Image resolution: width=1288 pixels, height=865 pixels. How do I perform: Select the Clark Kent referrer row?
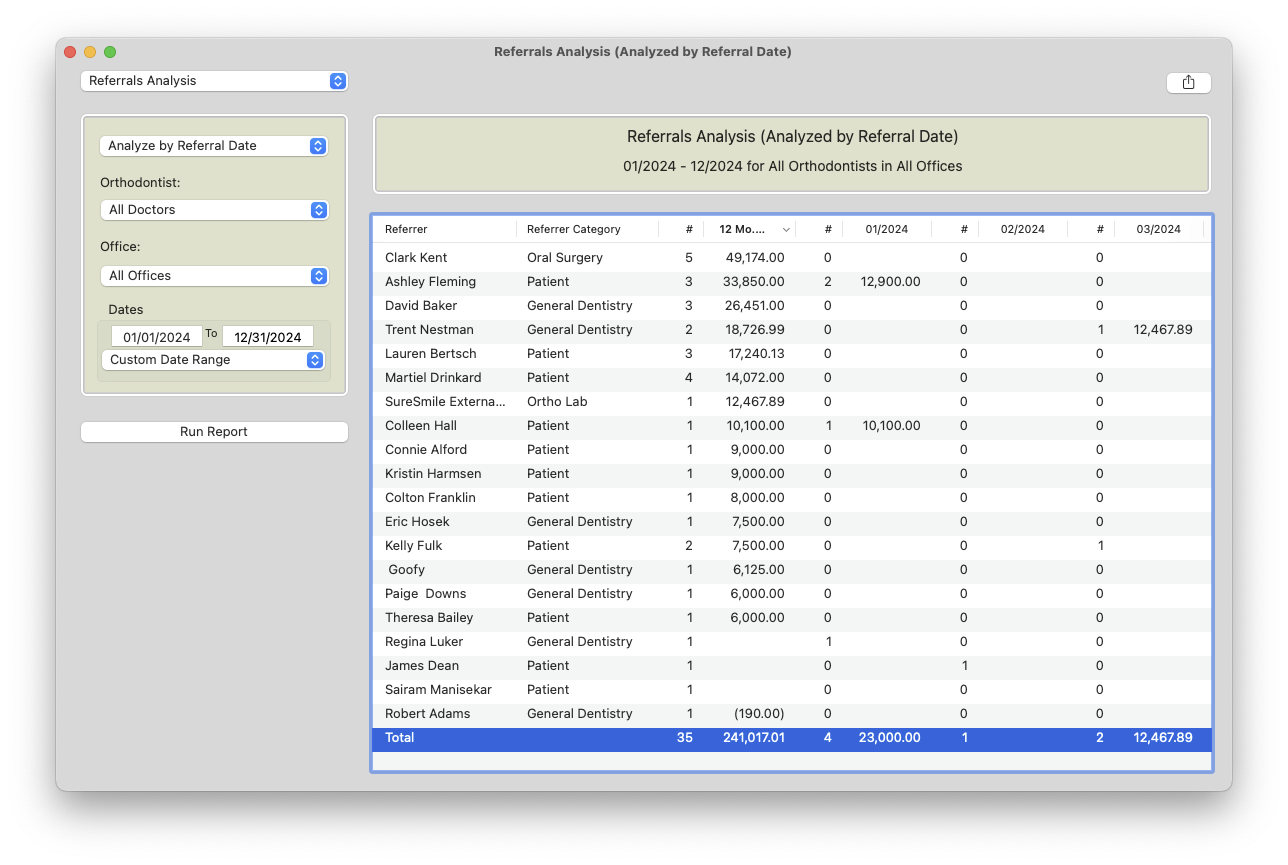pyautogui.click(x=792, y=258)
